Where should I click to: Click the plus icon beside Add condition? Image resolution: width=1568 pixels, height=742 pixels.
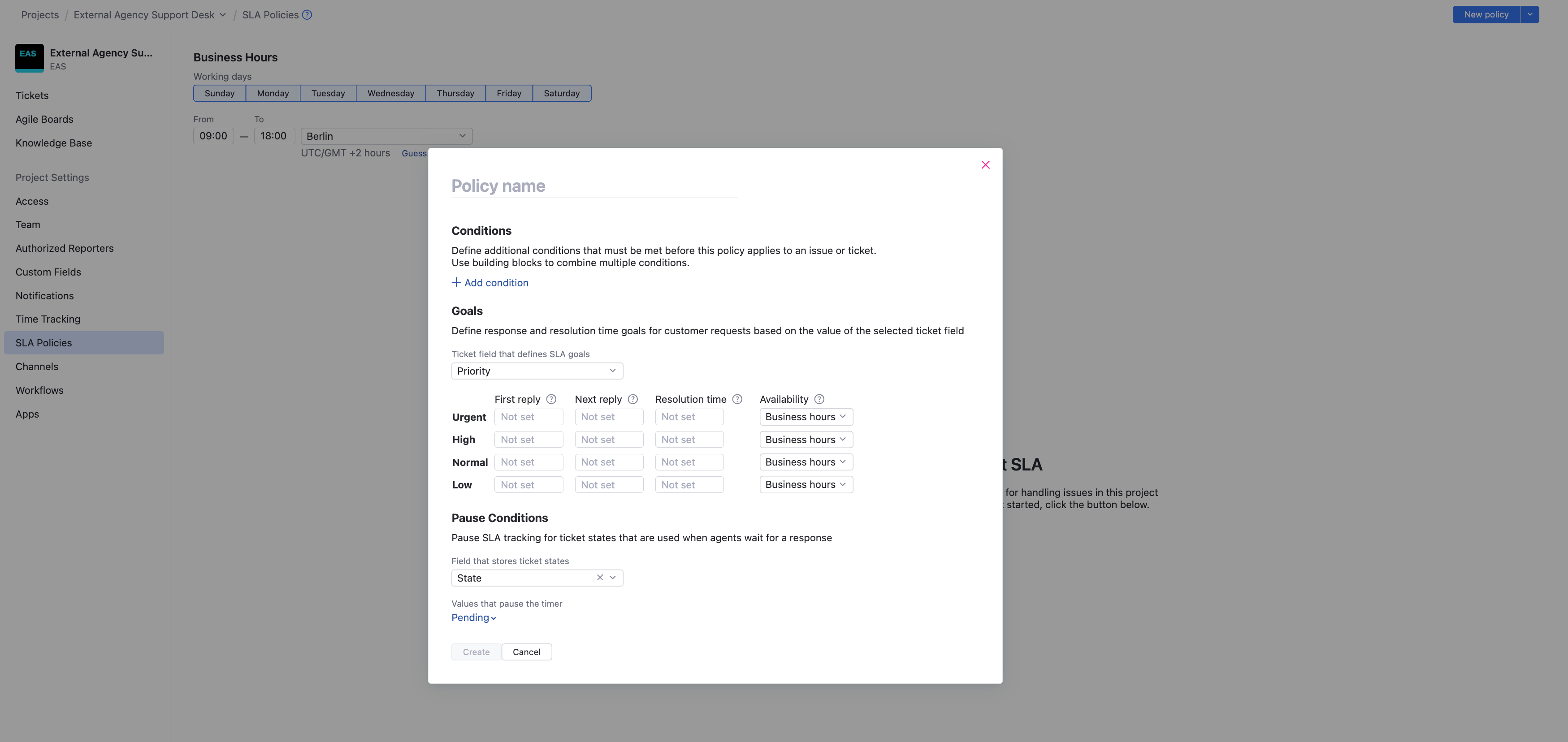click(456, 282)
